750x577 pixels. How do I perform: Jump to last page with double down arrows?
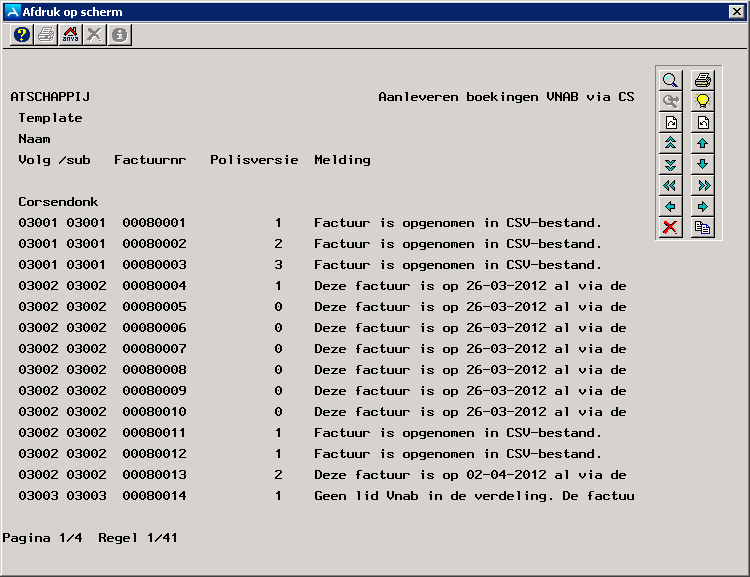(x=670, y=164)
